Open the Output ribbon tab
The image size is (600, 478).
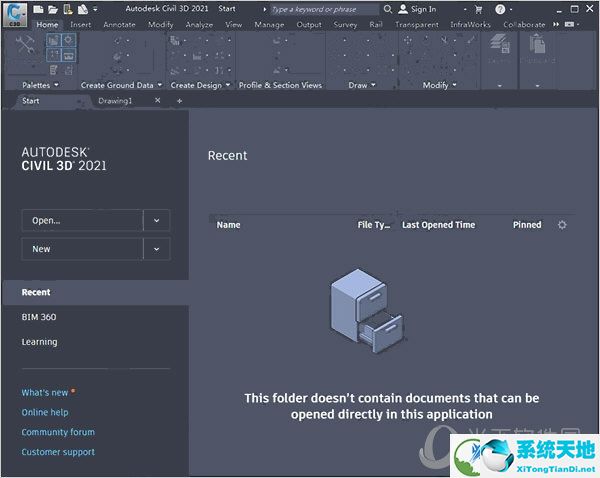pyautogui.click(x=309, y=24)
